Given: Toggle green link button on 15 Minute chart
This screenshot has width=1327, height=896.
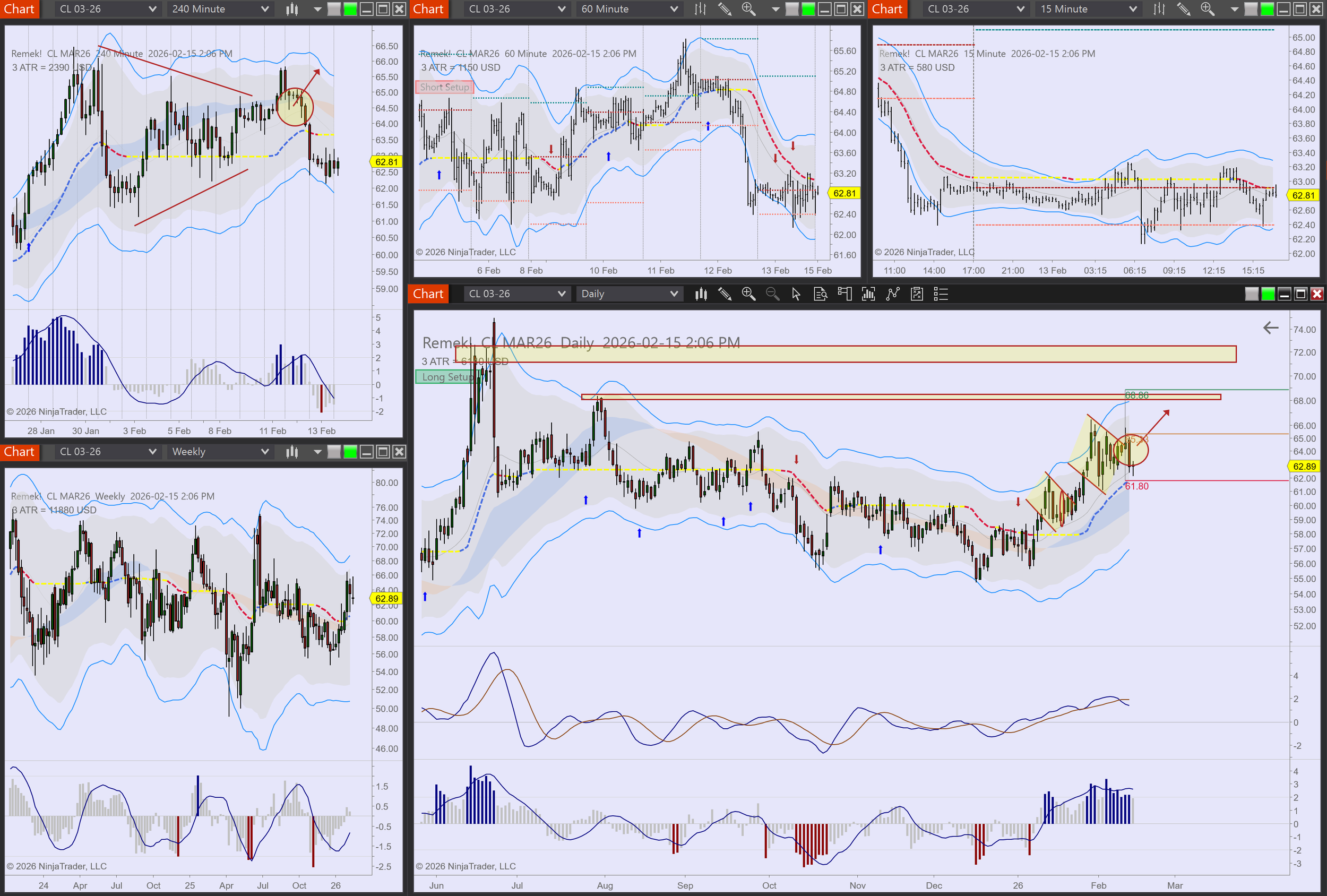Looking at the screenshot, I should coord(1266,9).
